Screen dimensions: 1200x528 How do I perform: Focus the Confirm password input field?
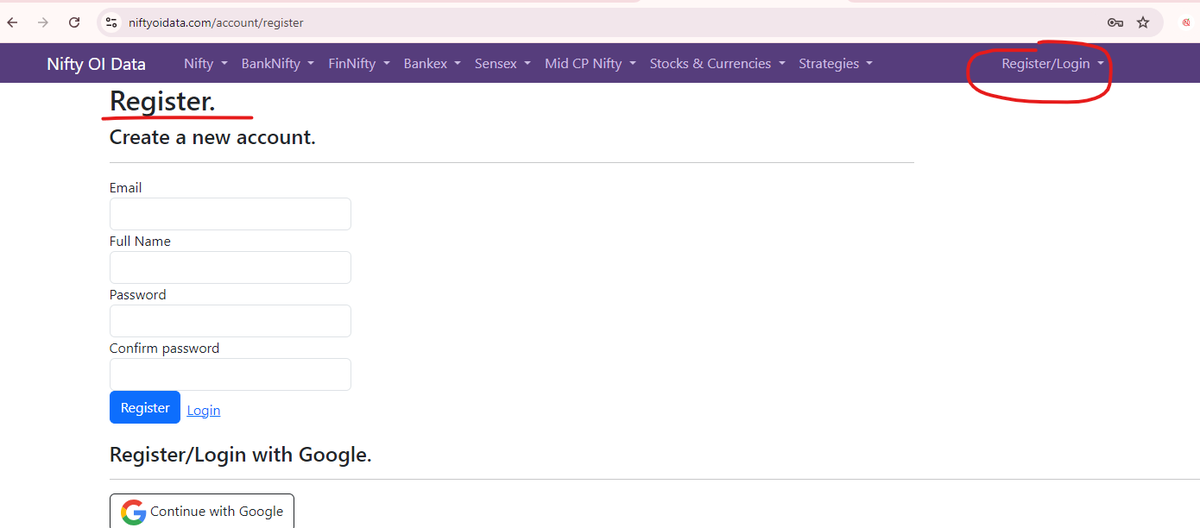(230, 374)
